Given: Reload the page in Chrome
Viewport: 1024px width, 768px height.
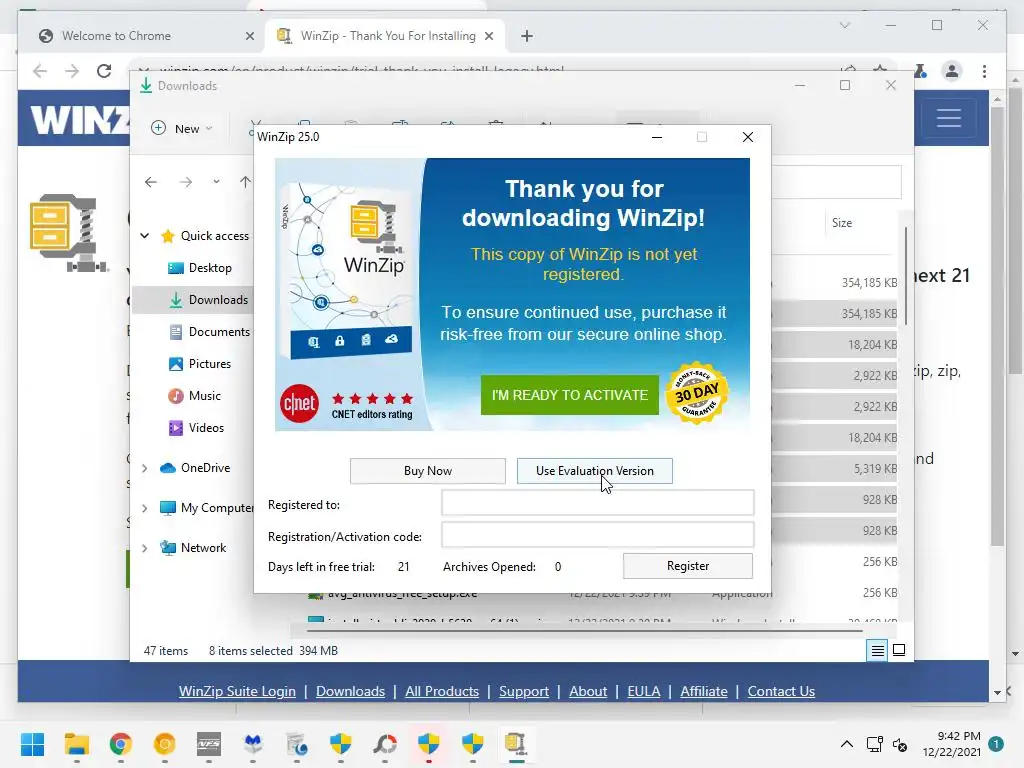Looking at the screenshot, I should (x=104, y=71).
